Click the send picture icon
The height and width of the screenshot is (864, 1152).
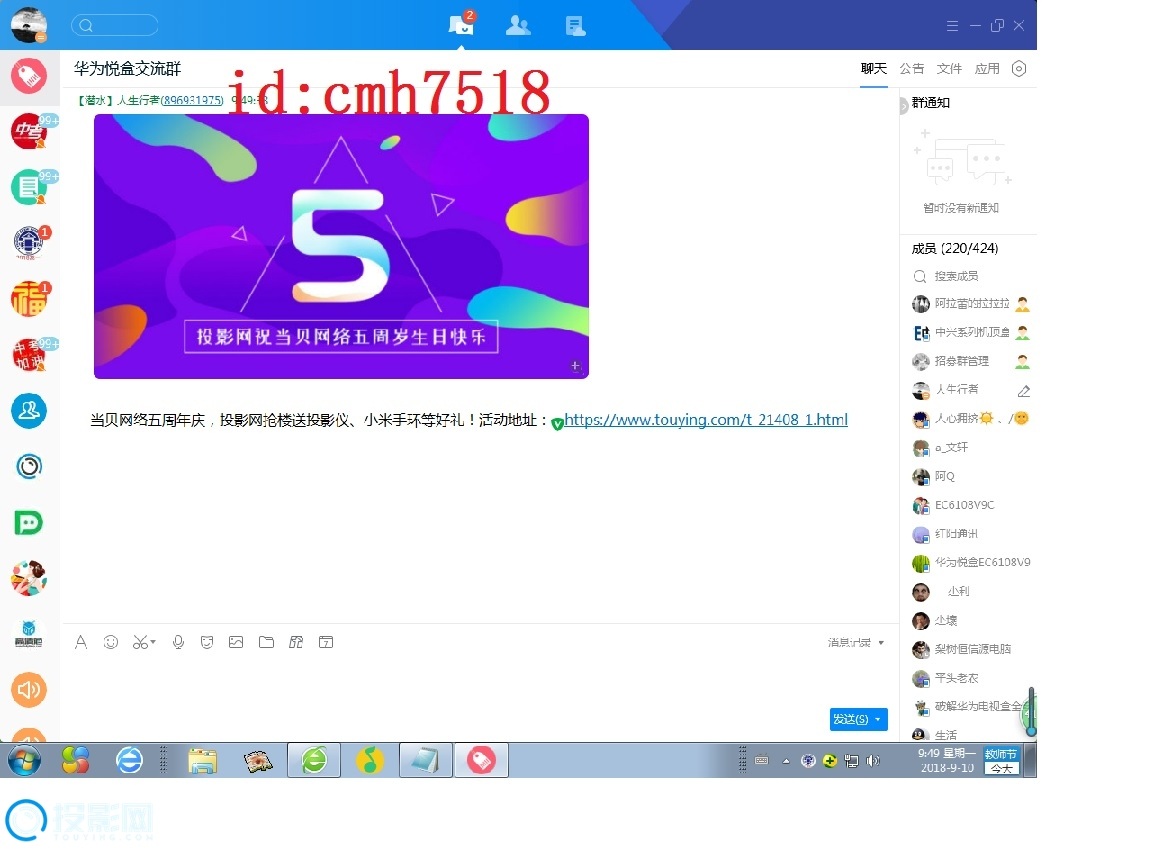click(236, 642)
